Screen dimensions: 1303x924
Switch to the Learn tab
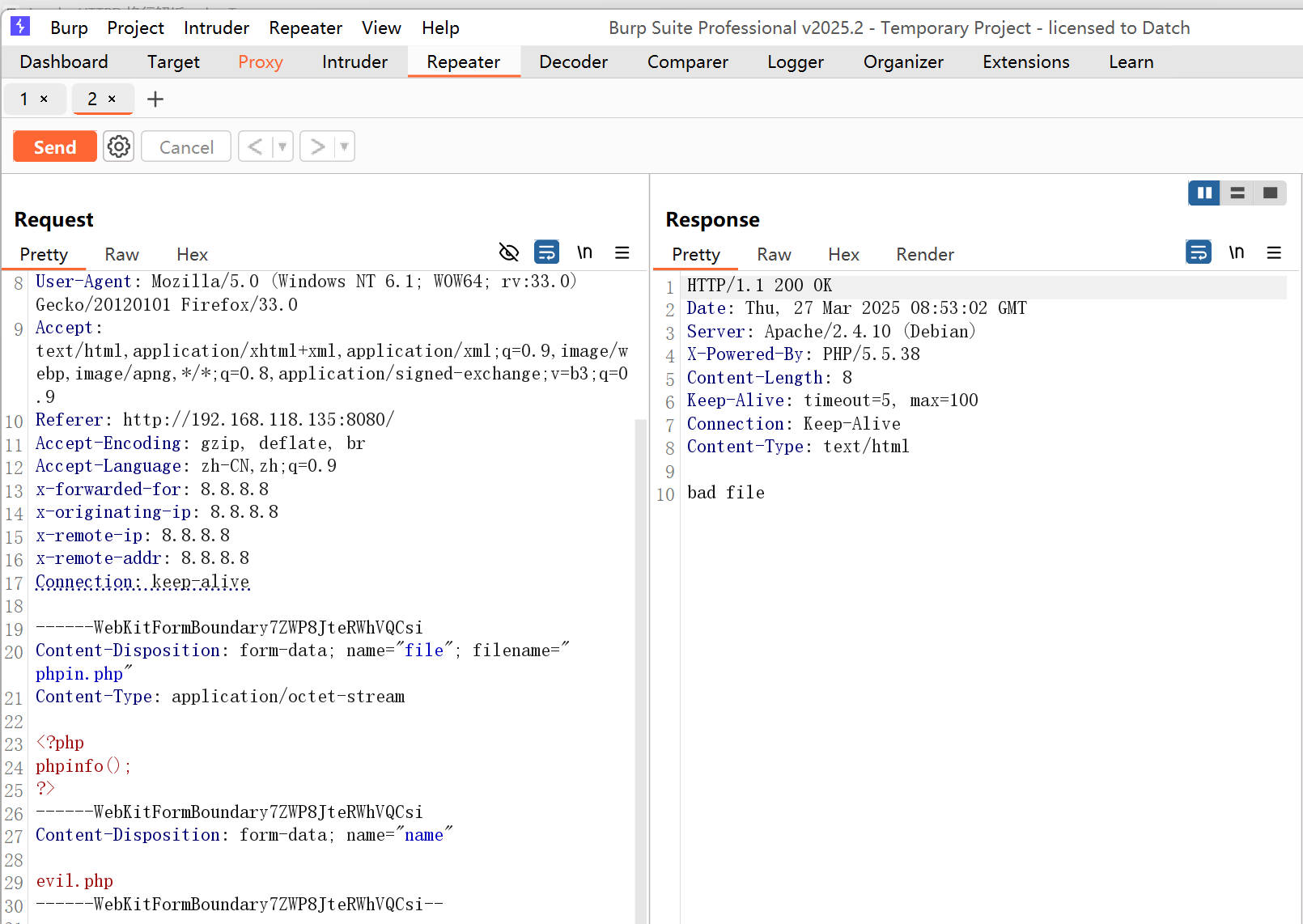click(1131, 61)
